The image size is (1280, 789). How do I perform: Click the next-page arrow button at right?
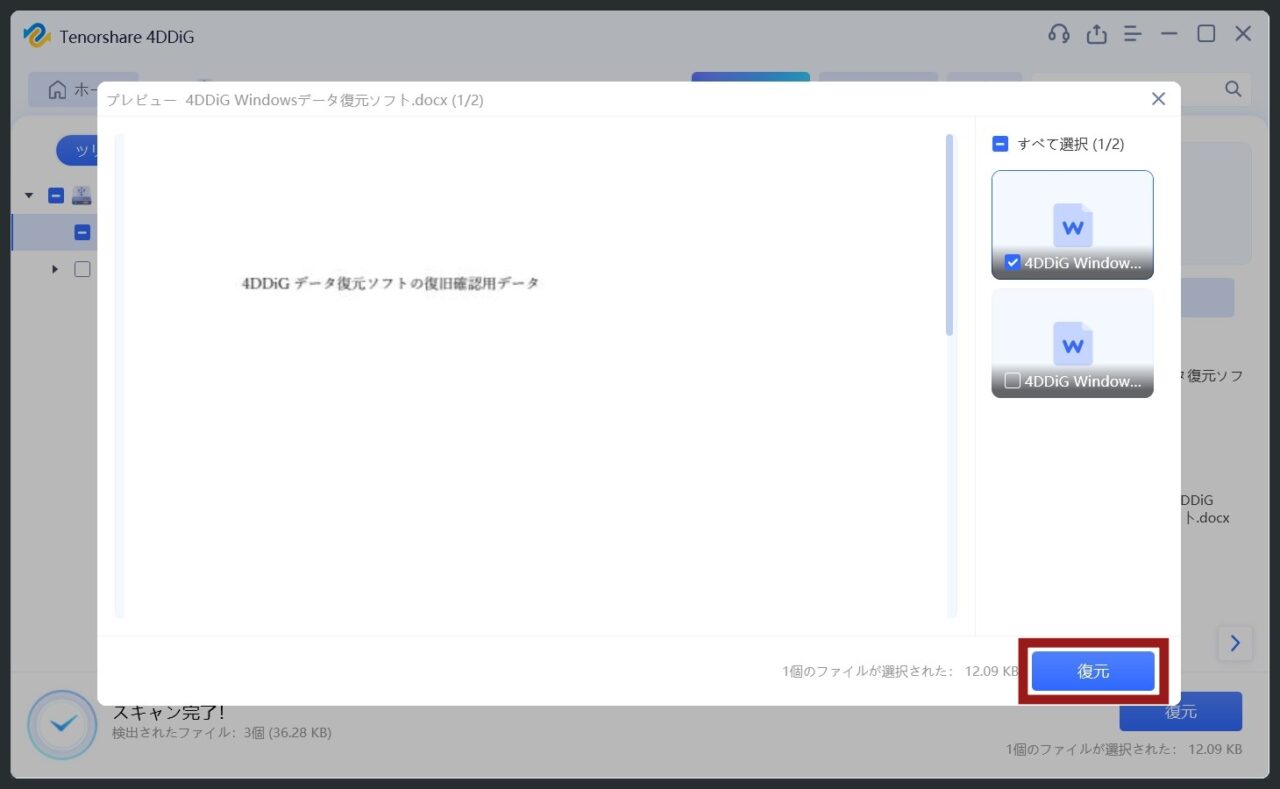pos(1235,643)
